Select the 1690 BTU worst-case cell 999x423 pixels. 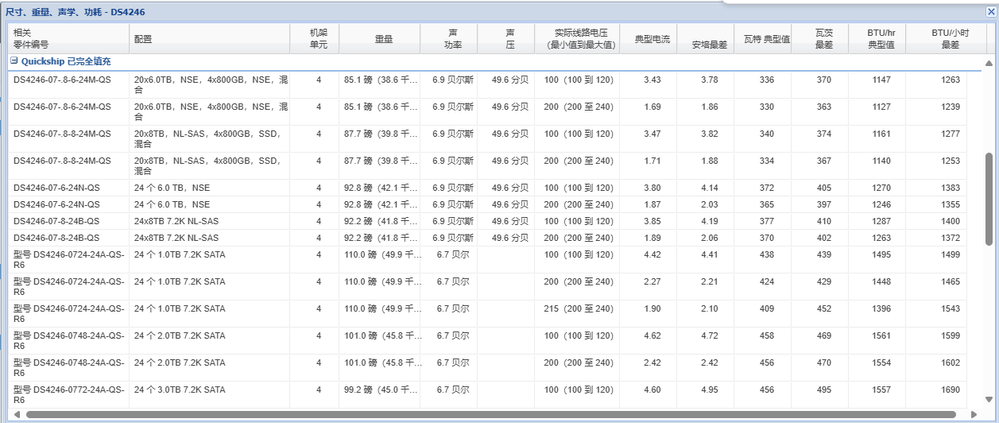[x=950, y=390]
